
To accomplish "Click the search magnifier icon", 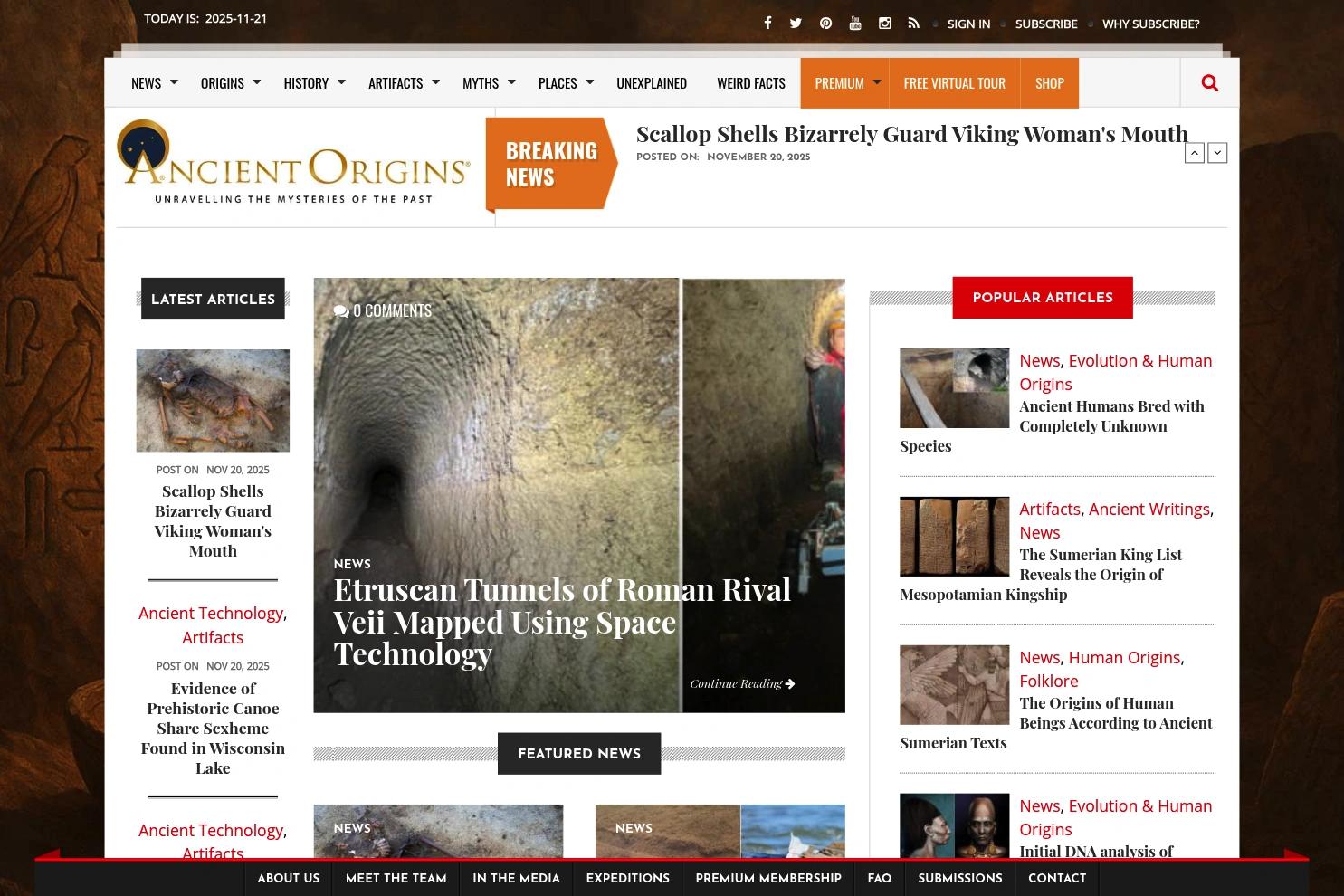I will click(x=1209, y=83).
